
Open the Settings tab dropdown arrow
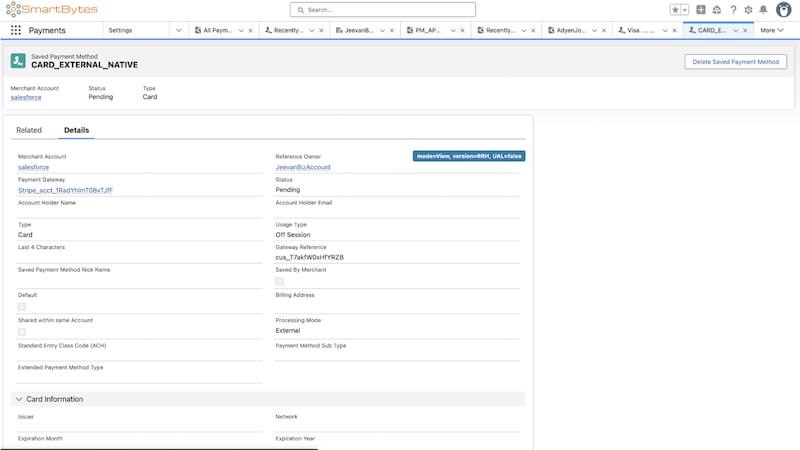point(178,30)
